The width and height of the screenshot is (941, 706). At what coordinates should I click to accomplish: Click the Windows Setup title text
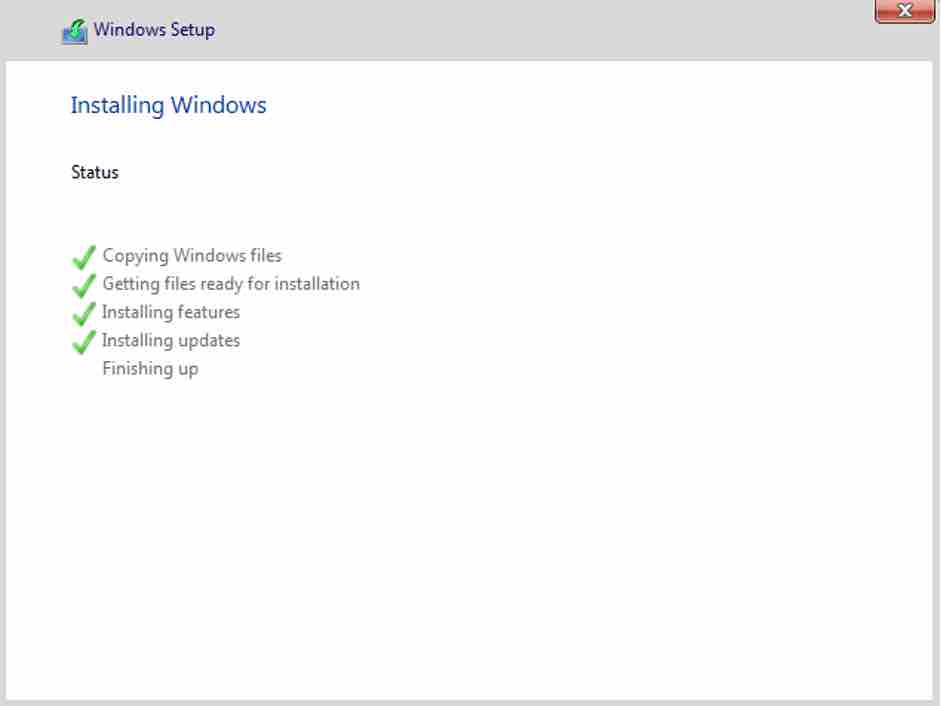(154, 30)
